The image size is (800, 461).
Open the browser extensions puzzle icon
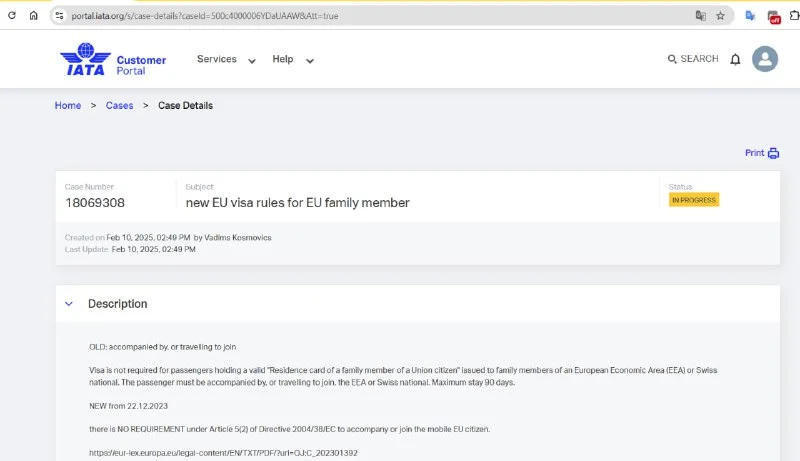click(x=797, y=16)
